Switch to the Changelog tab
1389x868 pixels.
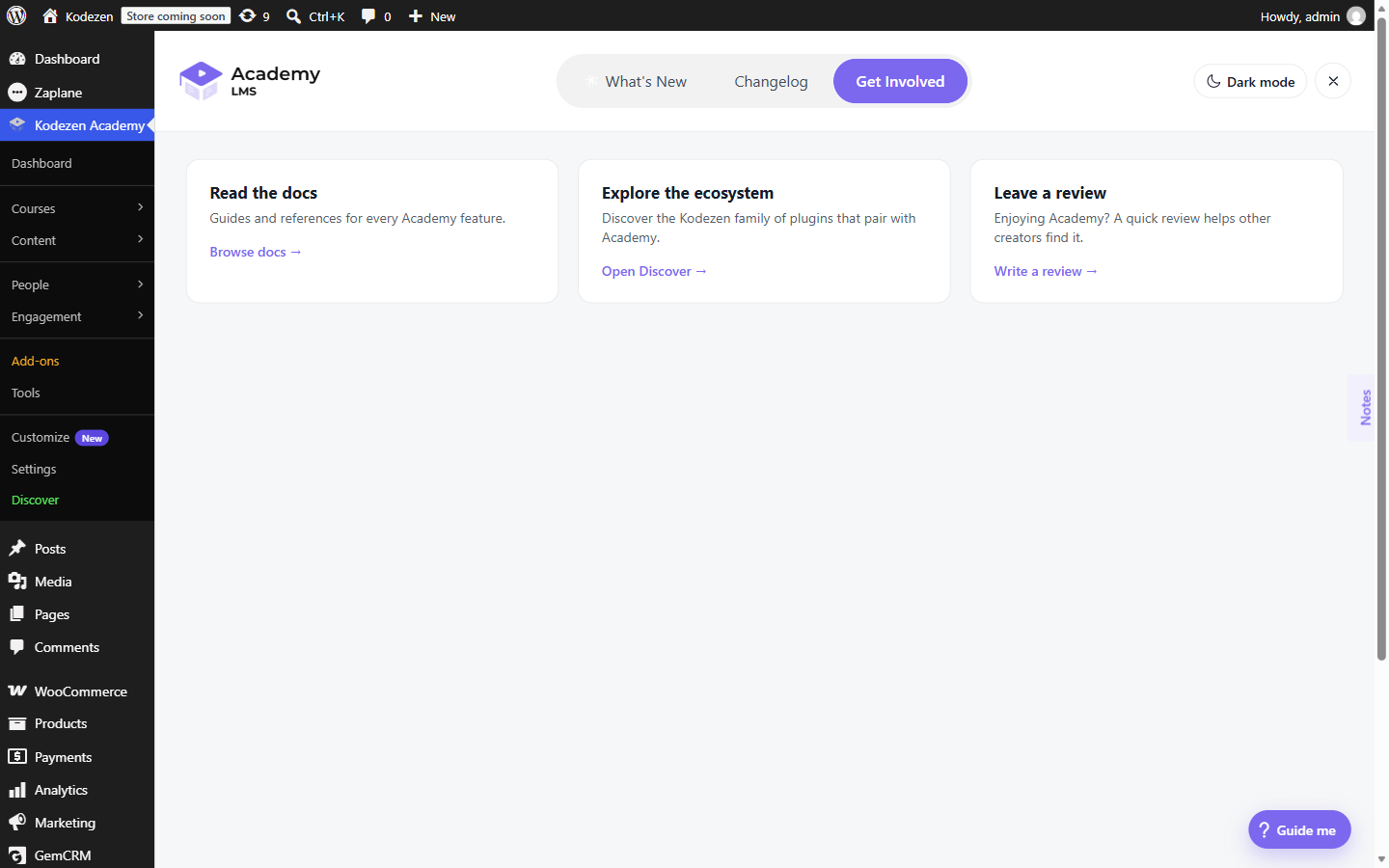[x=771, y=81]
